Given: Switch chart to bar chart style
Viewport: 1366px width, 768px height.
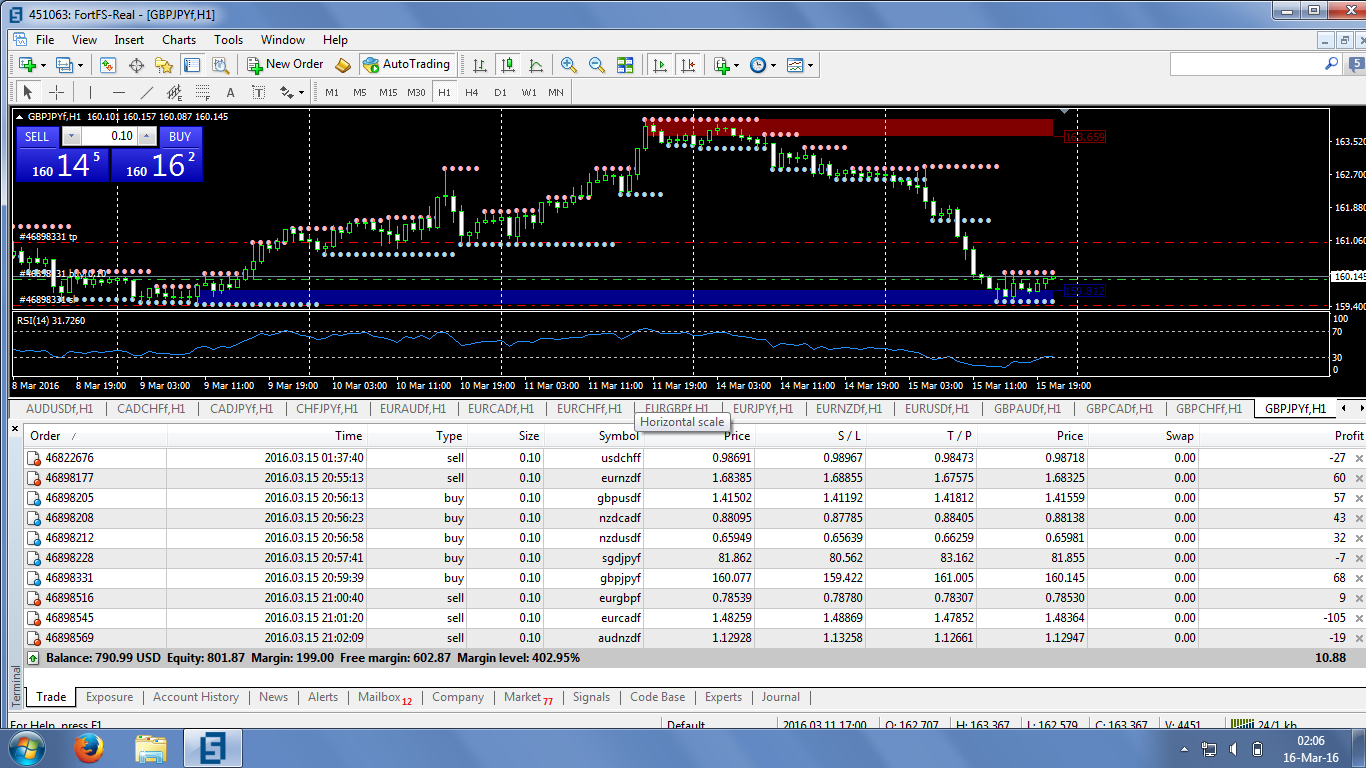Looking at the screenshot, I should click(x=480, y=65).
